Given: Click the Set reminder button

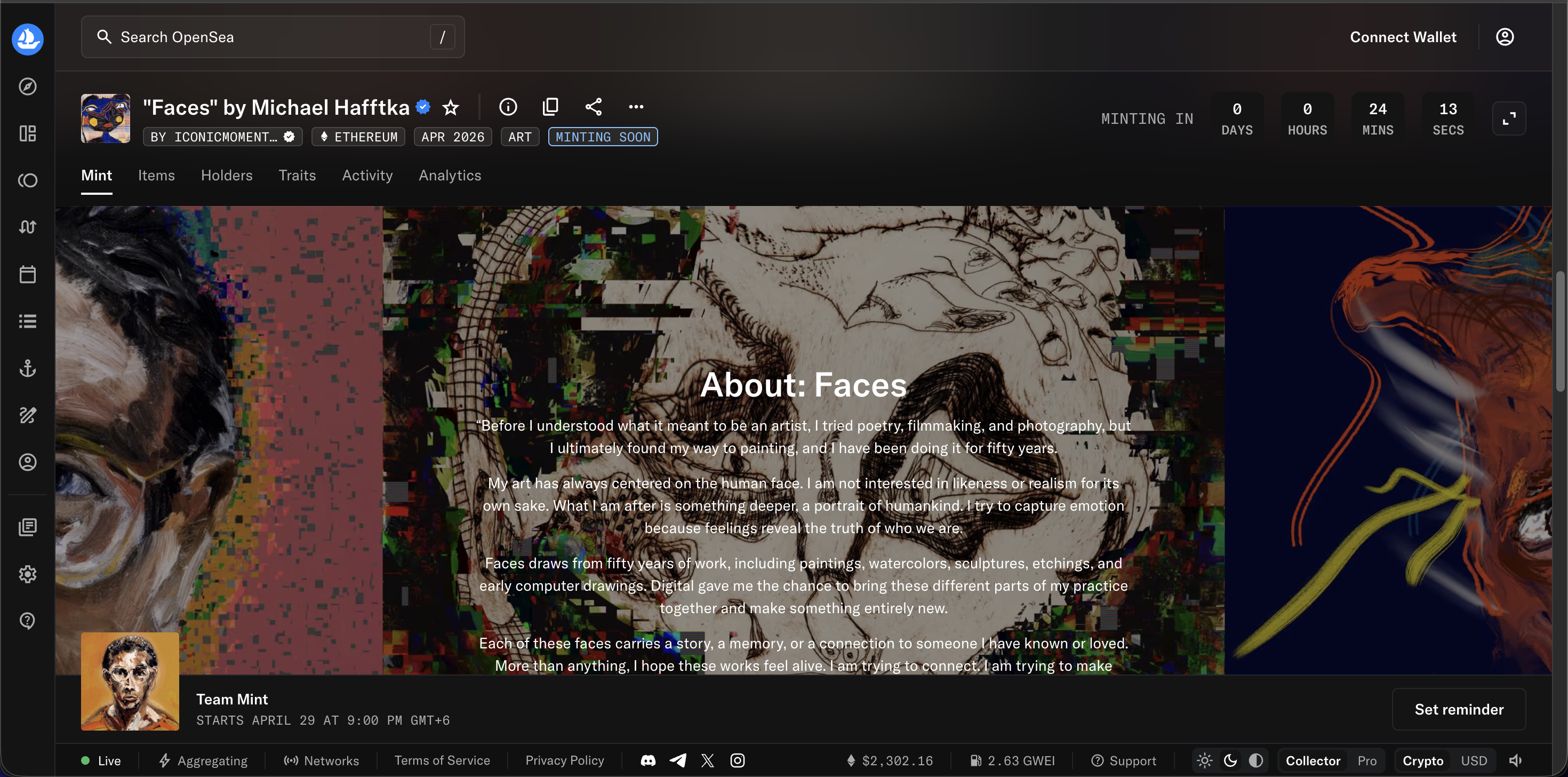Looking at the screenshot, I should tap(1459, 709).
